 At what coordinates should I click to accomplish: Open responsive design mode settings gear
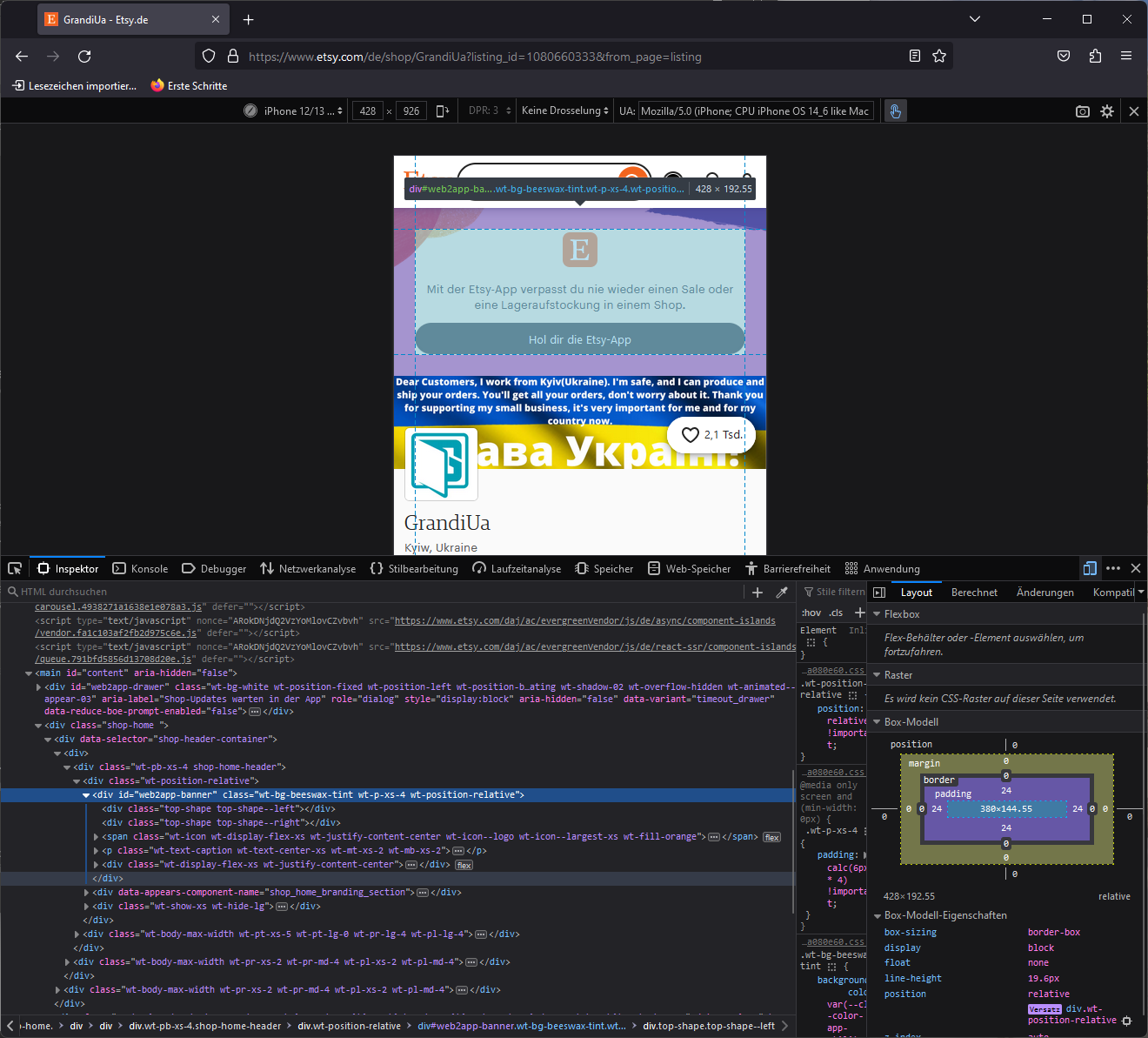coord(1107,111)
